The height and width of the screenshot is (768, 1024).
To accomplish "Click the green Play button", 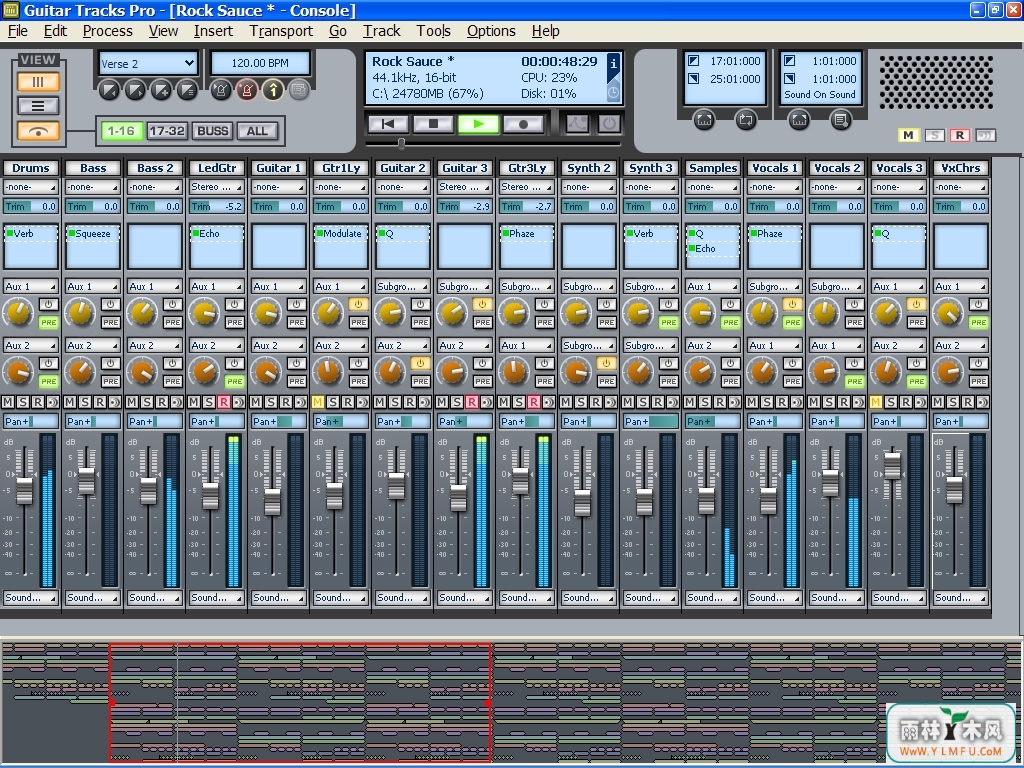I will (479, 123).
